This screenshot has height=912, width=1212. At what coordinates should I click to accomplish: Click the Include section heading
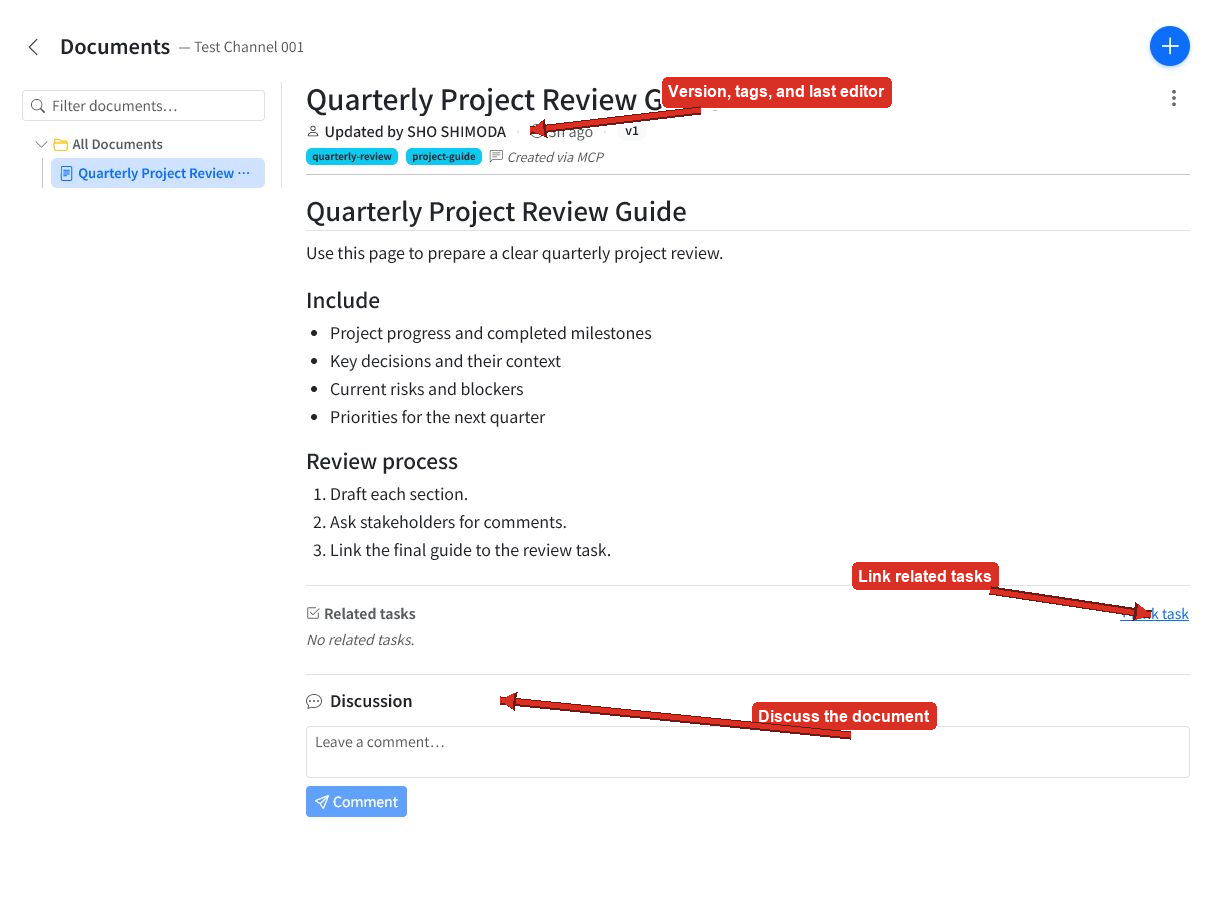[343, 300]
